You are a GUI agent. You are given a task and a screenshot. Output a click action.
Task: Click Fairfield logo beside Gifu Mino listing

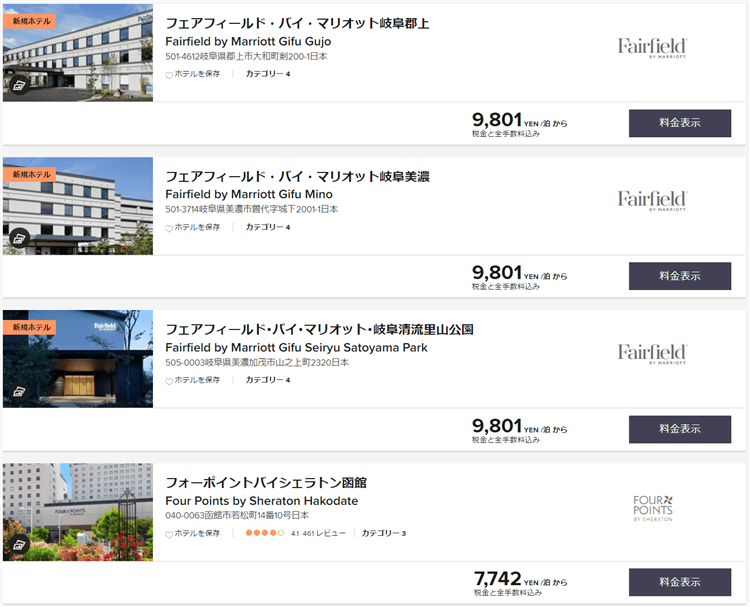[x=652, y=200]
